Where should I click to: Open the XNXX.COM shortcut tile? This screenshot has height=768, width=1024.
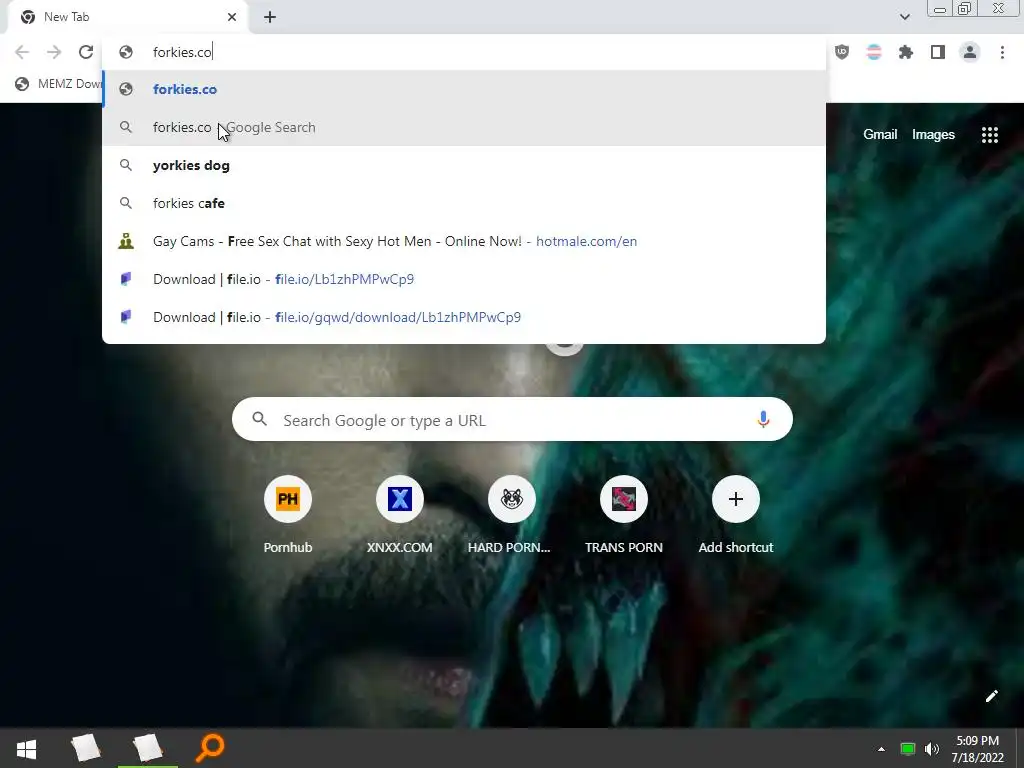click(x=400, y=516)
